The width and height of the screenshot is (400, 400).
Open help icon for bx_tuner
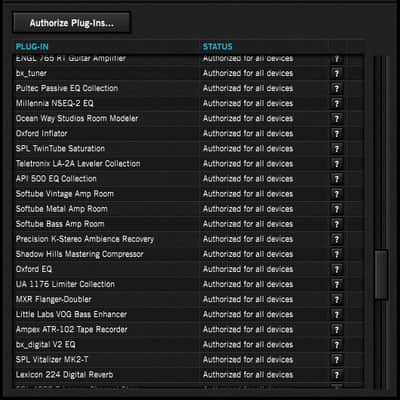[x=337, y=73]
